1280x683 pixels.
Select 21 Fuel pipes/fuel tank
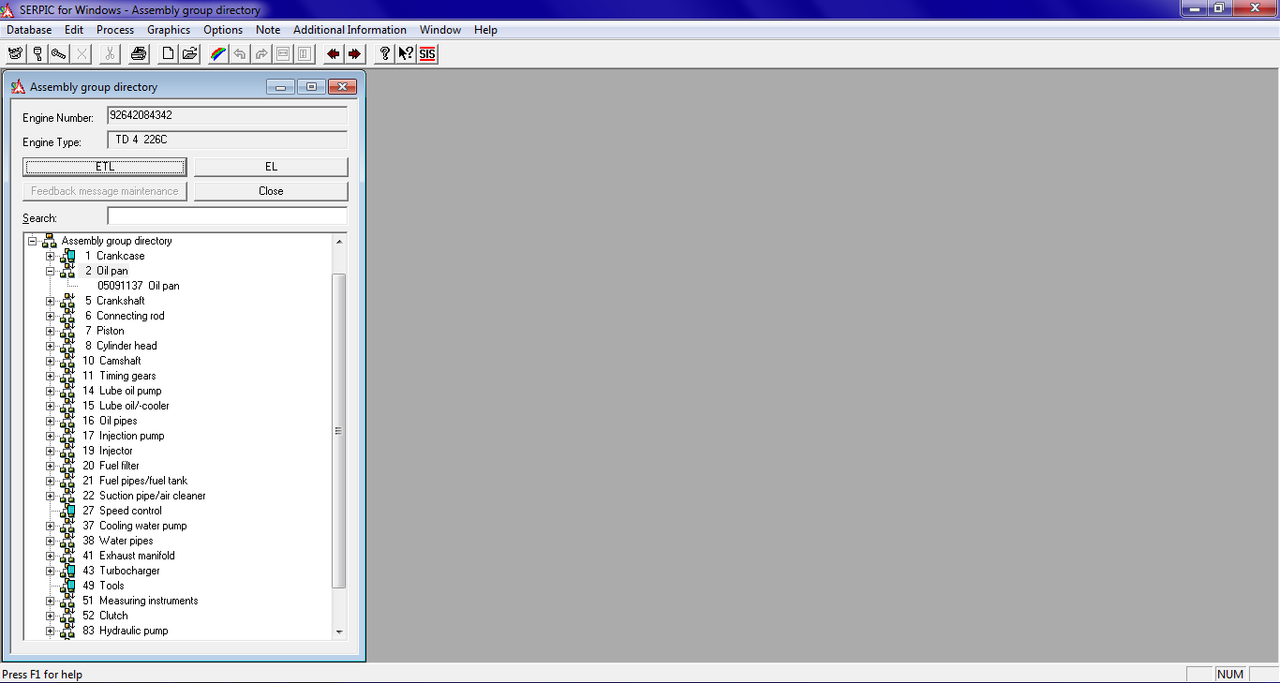coord(135,481)
